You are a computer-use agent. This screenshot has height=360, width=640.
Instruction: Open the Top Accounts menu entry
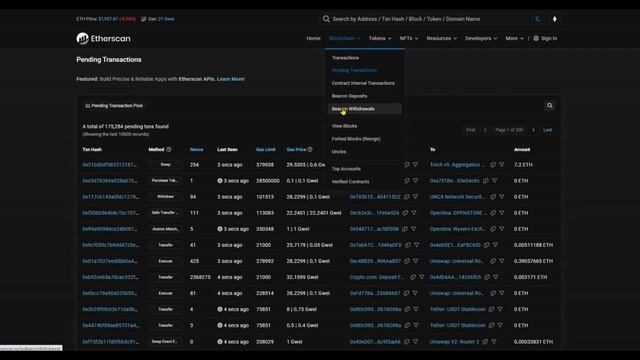coord(346,169)
